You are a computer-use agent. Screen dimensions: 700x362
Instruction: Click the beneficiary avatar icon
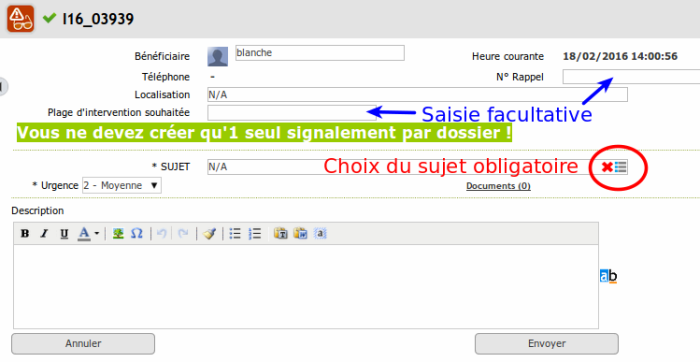click(218, 57)
